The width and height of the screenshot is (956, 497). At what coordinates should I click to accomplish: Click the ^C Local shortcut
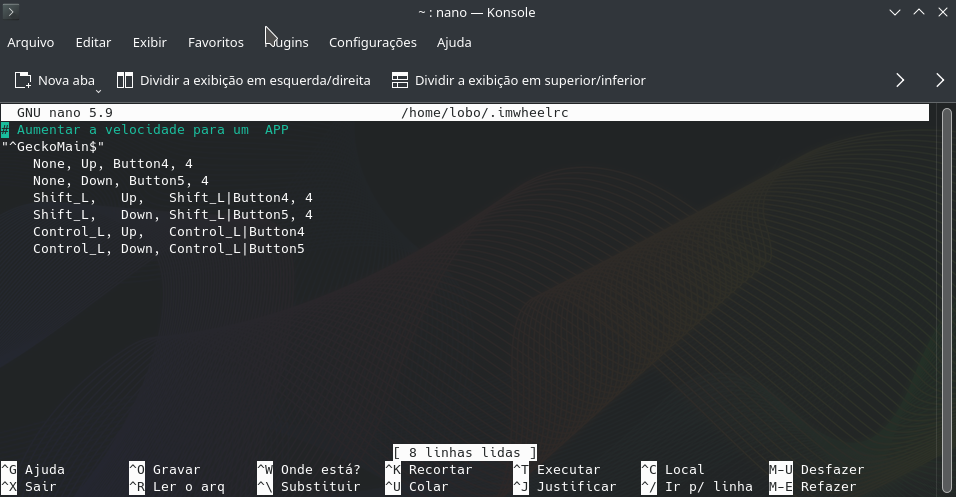[x=672, y=470]
